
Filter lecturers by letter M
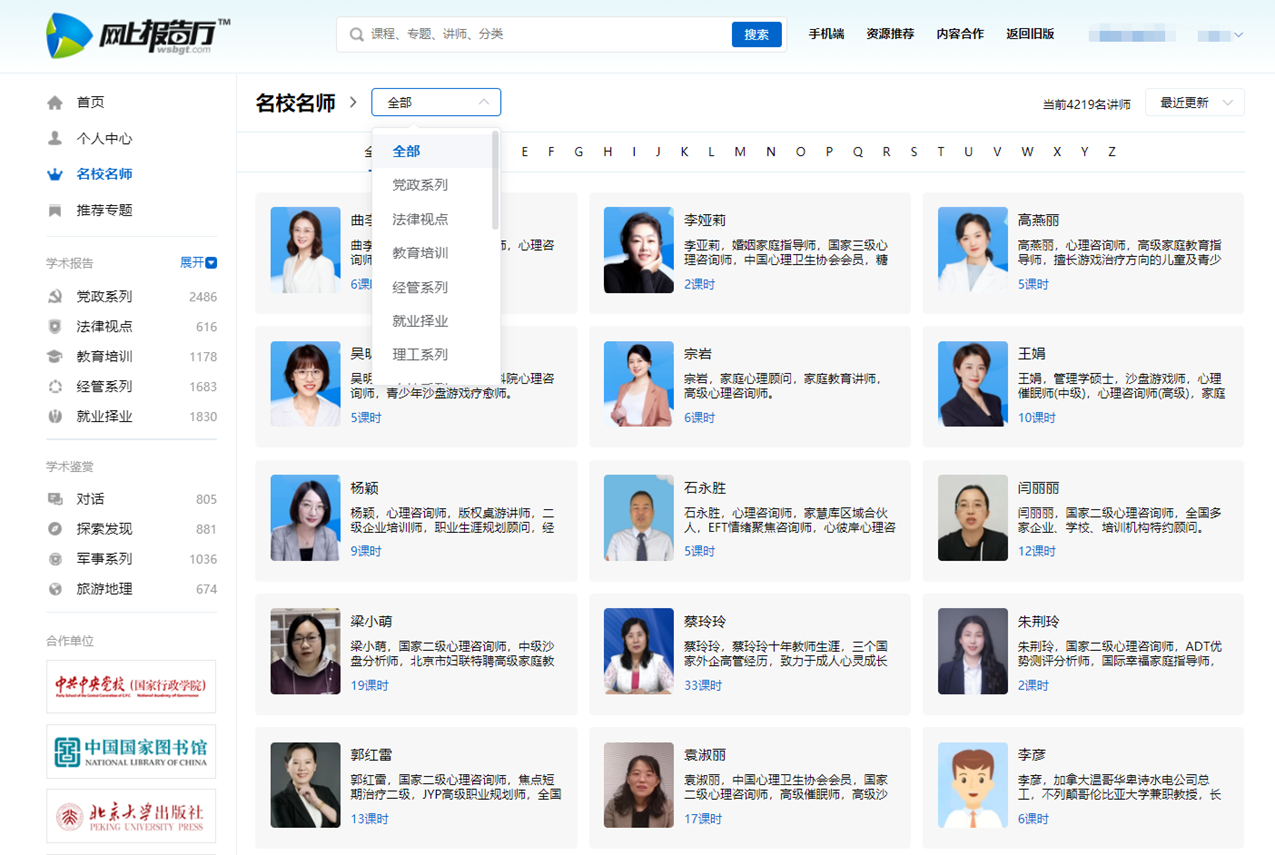coord(740,152)
